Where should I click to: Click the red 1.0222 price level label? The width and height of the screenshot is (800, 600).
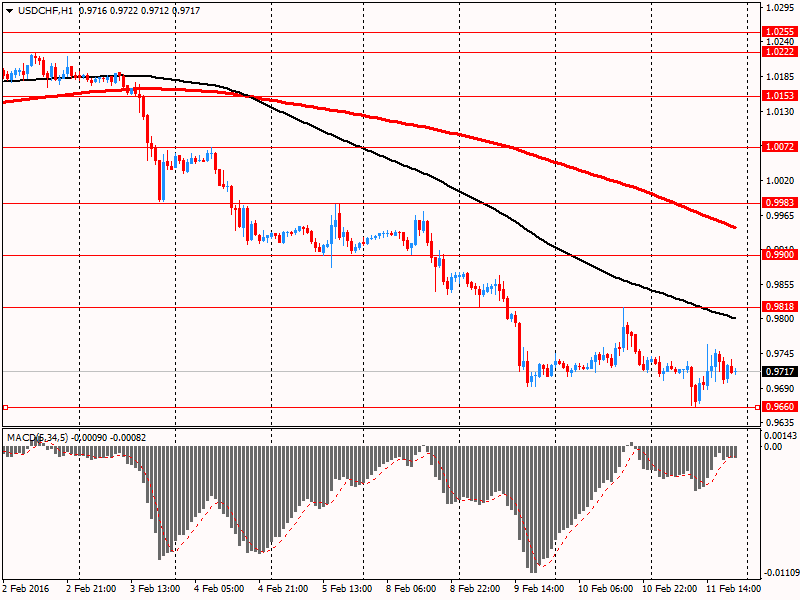[x=780, y=52]
